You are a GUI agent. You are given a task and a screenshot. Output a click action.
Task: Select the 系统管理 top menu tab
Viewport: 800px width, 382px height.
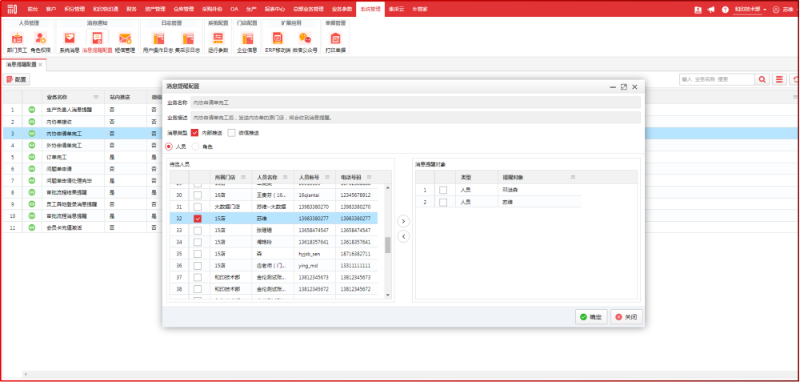tap(370, 9)
